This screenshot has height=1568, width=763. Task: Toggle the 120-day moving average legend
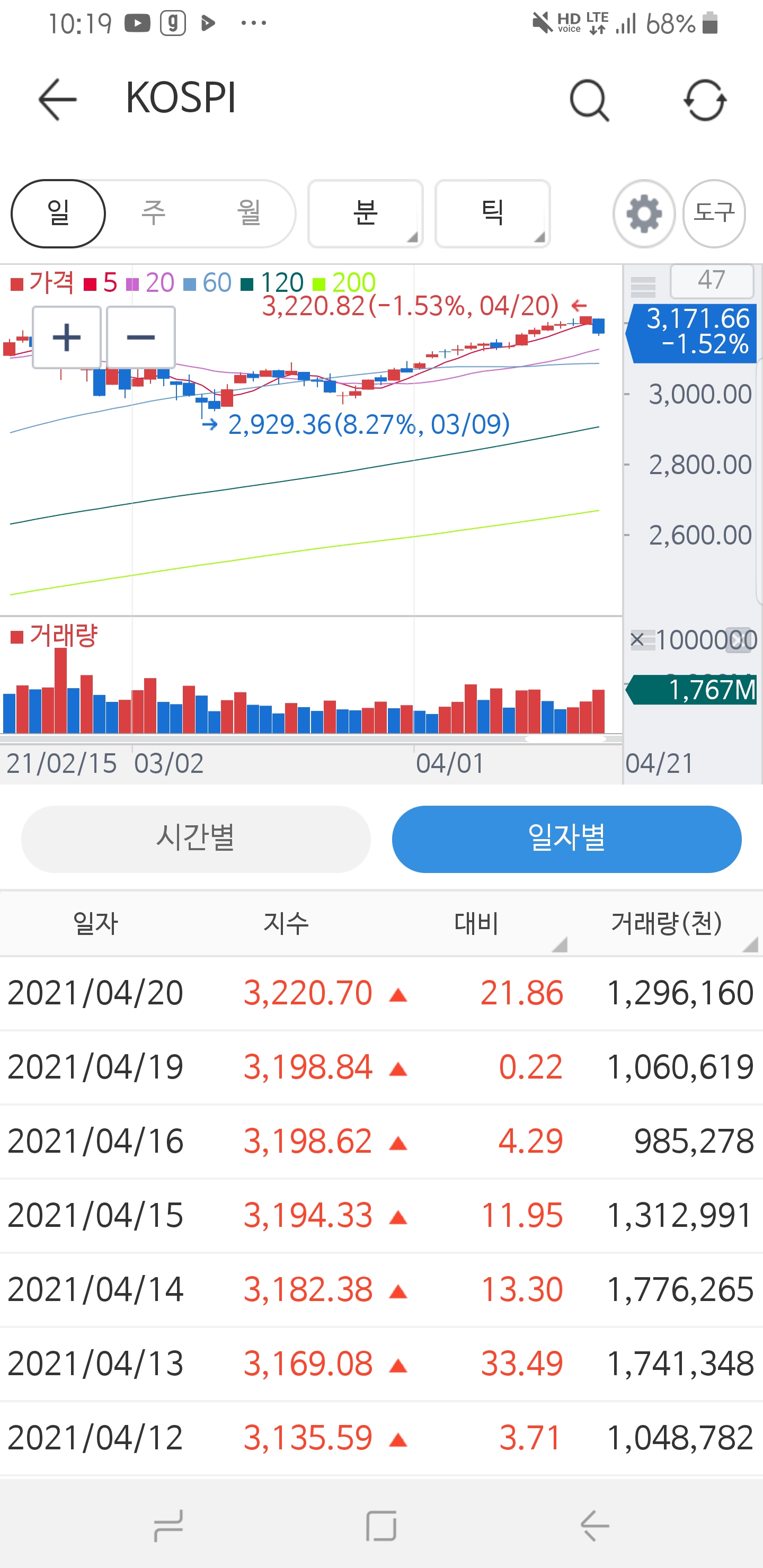tap(272, 283)
